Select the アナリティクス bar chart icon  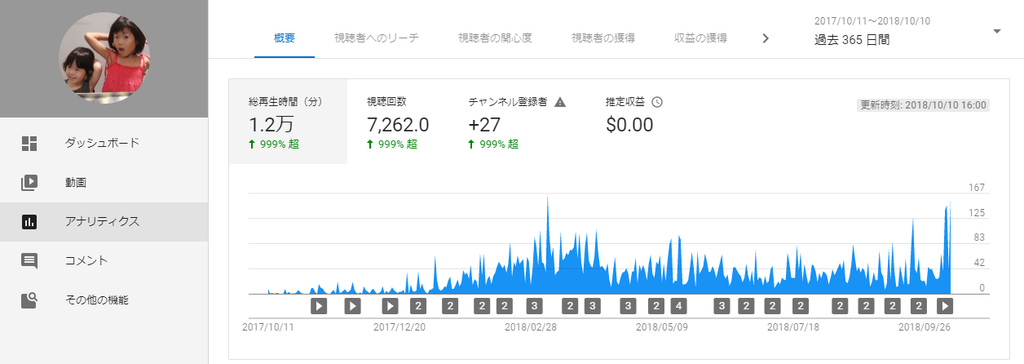click(x=29, y=222)
